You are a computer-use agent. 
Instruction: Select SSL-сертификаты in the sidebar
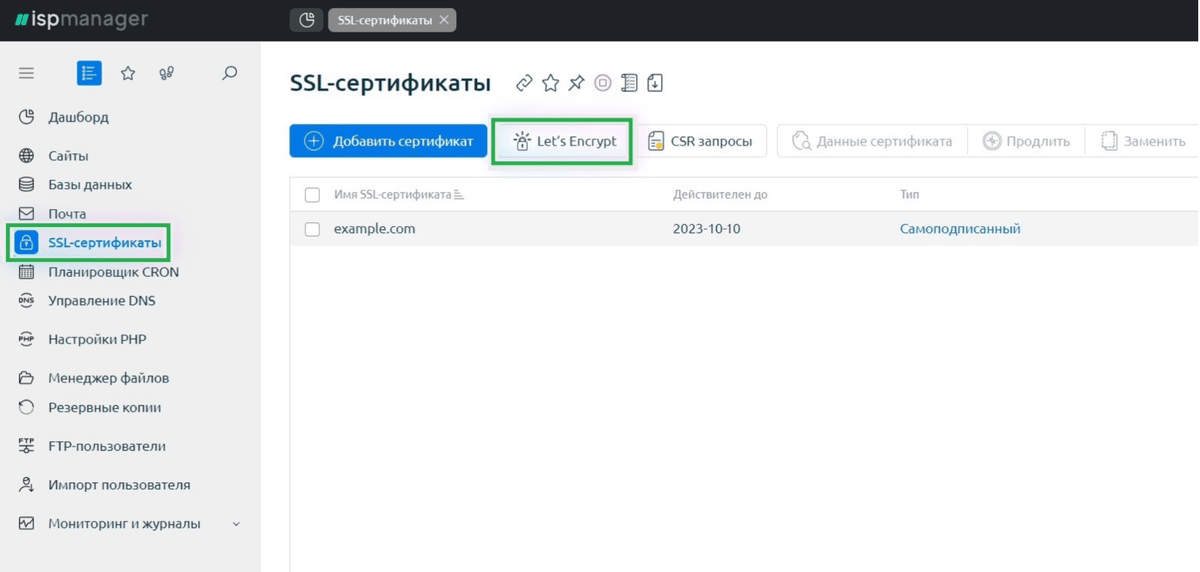tap(89, 243)
